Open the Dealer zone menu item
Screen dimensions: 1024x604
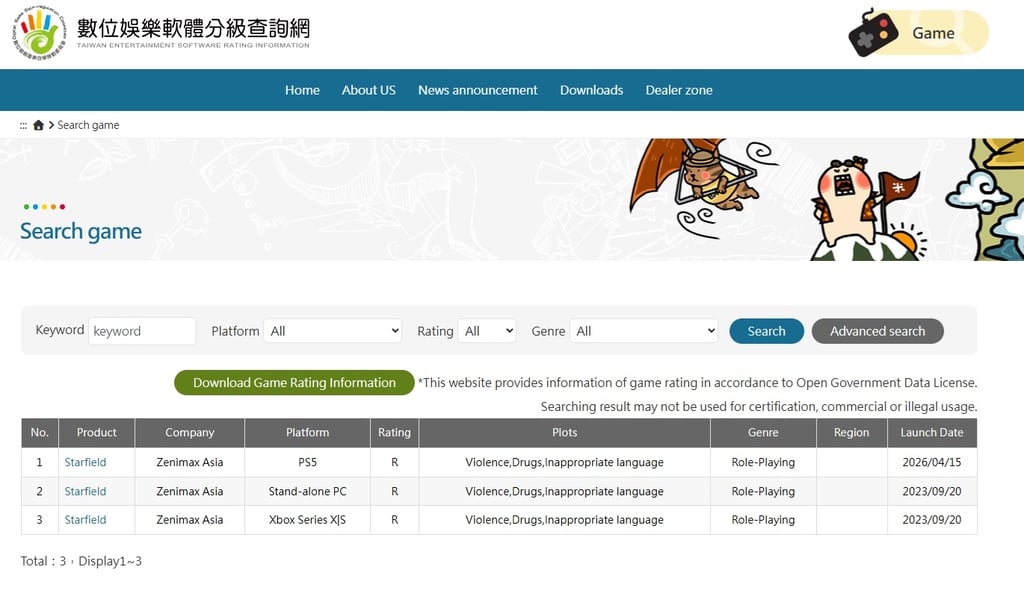point(679,90)
